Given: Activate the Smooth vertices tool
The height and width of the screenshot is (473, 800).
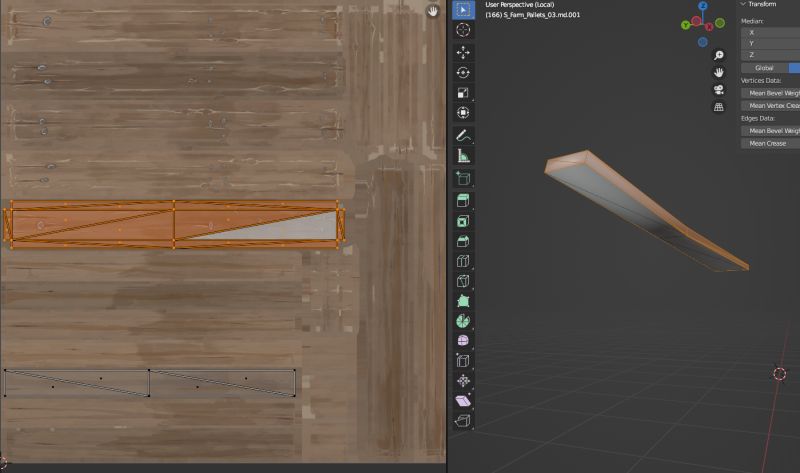Looking at the screenshot, I should click(463, 341).
